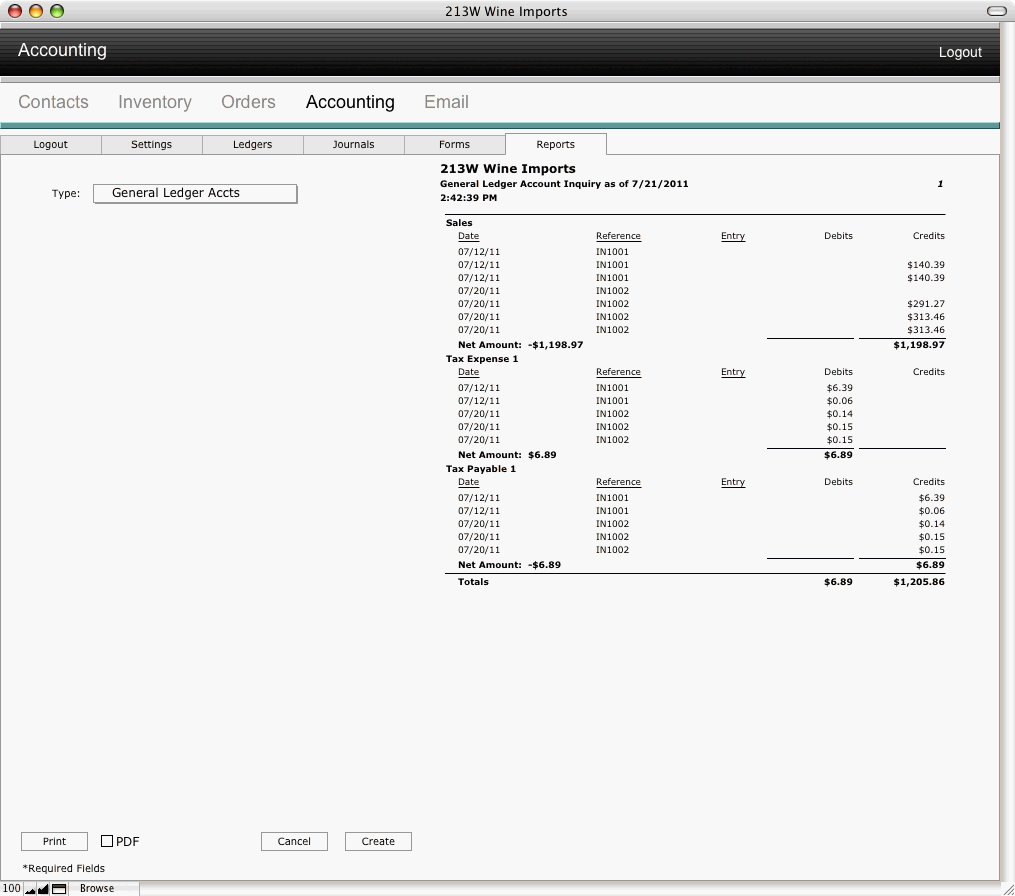Click the Tax Expense debit $0.06
This screenshot has width=1015, height=896.
pos(840,401)
